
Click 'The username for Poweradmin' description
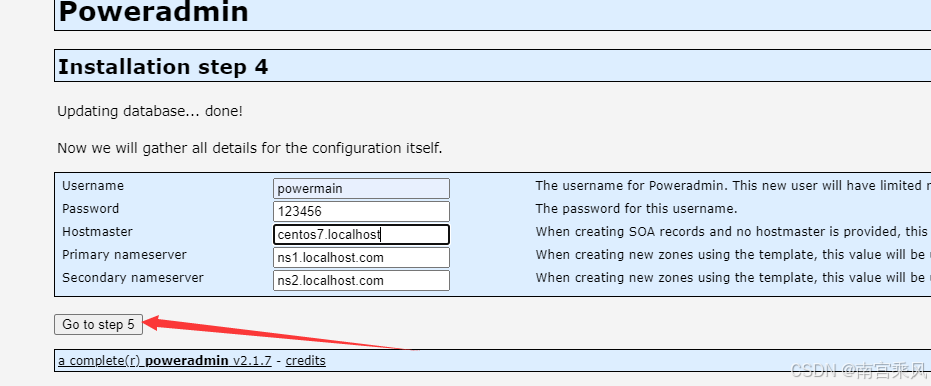tap(733, 185)
